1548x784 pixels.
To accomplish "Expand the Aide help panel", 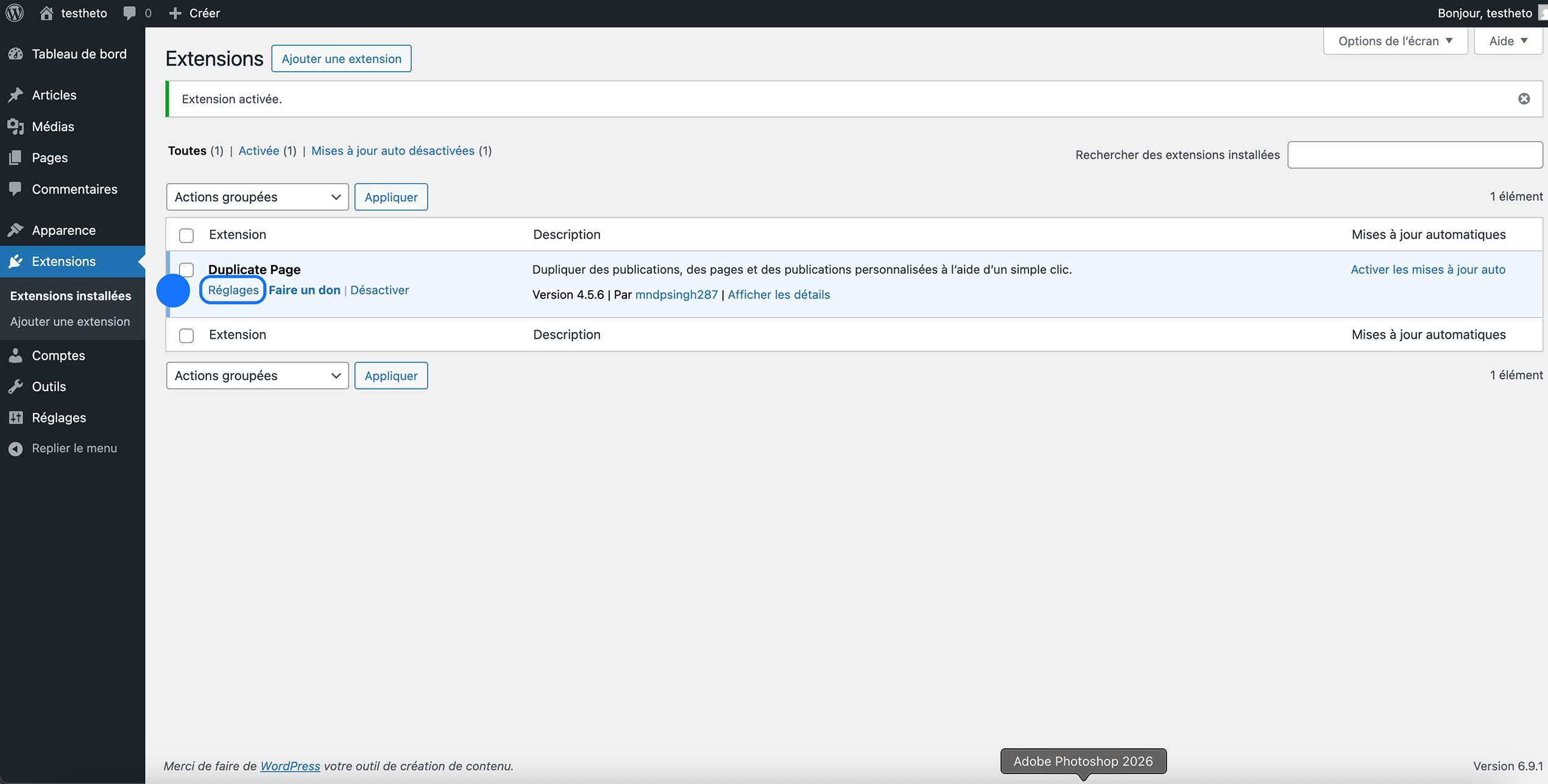I will (1508, 40).
